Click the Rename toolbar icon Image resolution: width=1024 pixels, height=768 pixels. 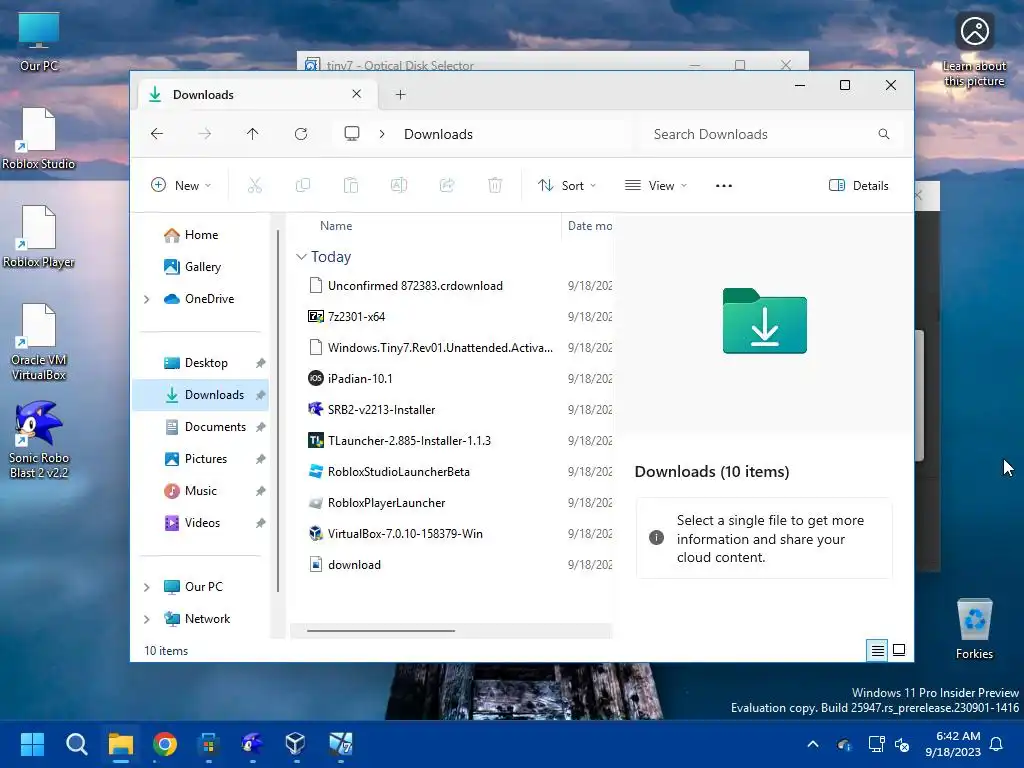click(399, 185)
